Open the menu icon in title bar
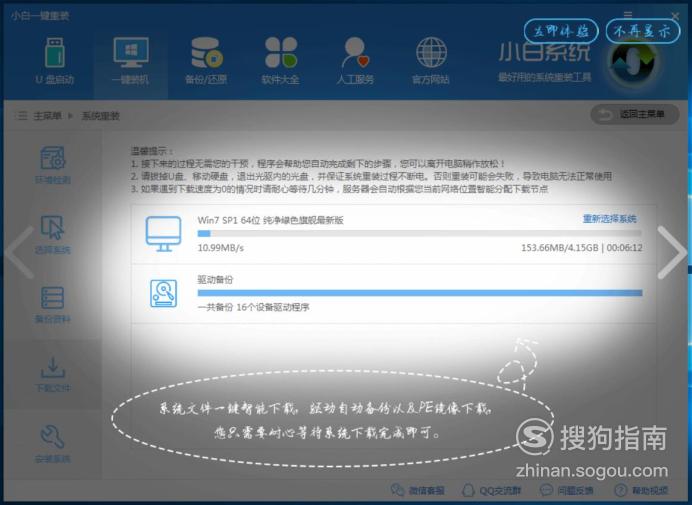692x505 pixels. 628,15
